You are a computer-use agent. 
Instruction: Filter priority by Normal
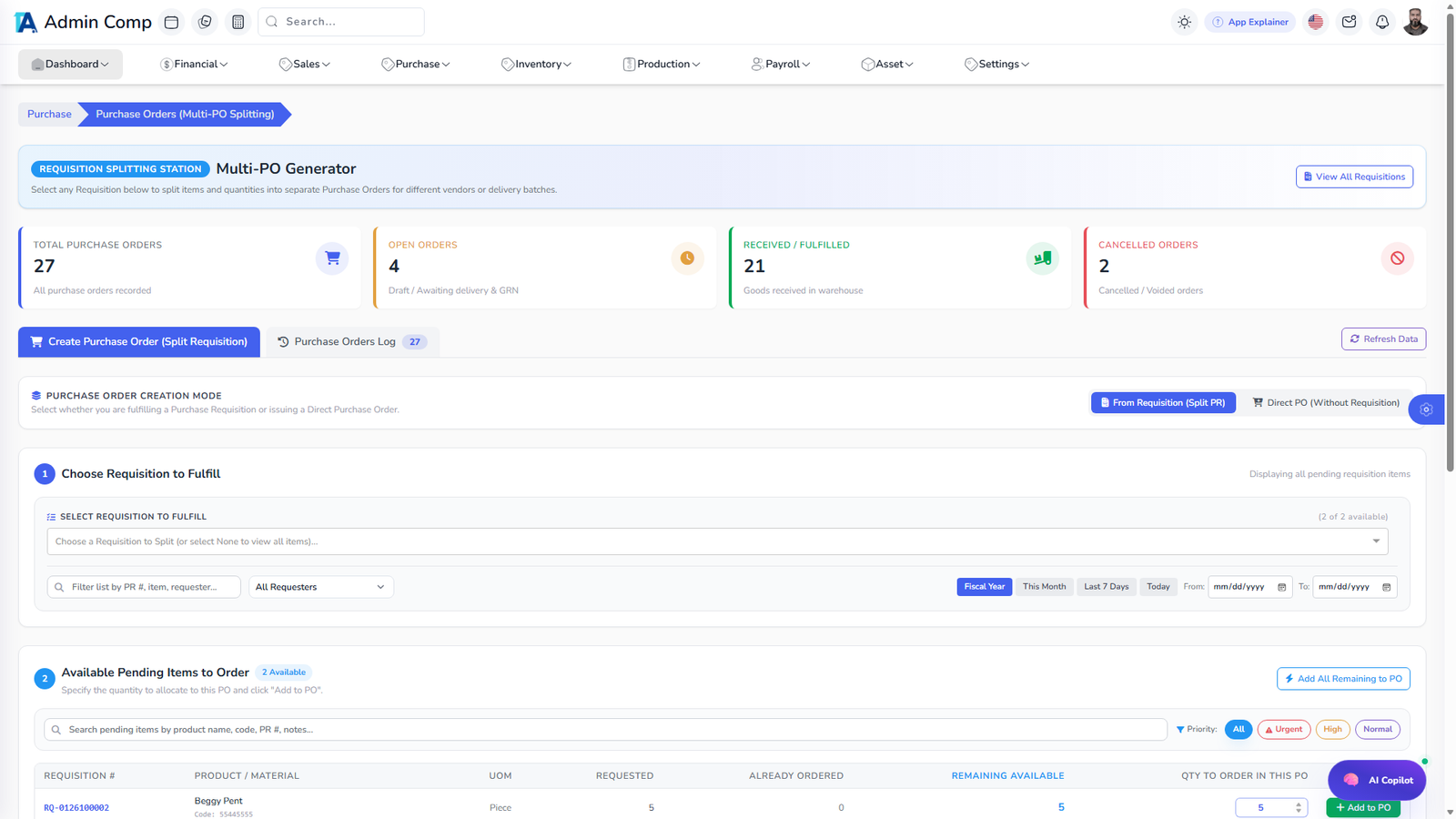click(1378, 729)
